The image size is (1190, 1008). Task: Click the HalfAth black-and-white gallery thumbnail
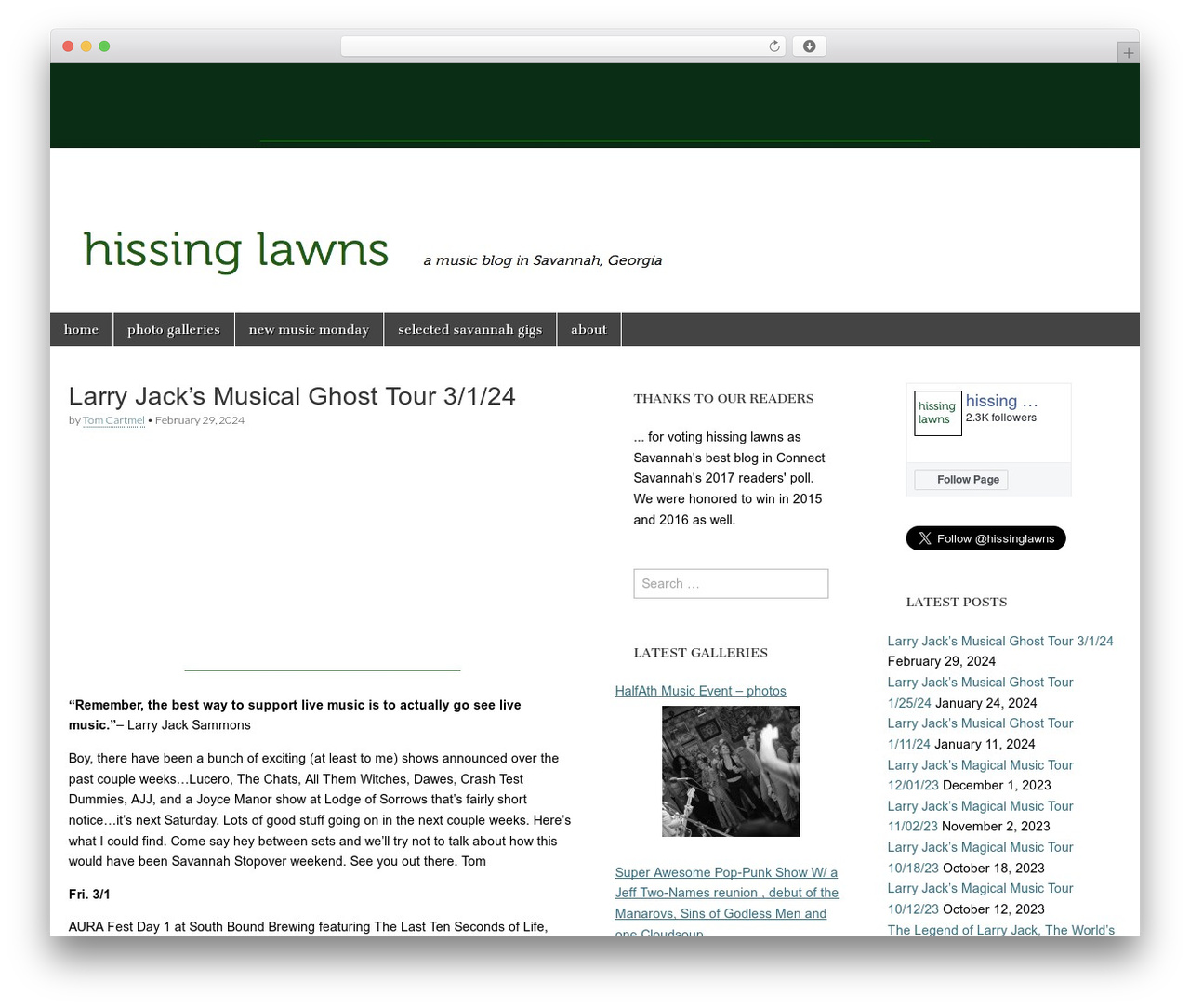(x=731, y=771)
